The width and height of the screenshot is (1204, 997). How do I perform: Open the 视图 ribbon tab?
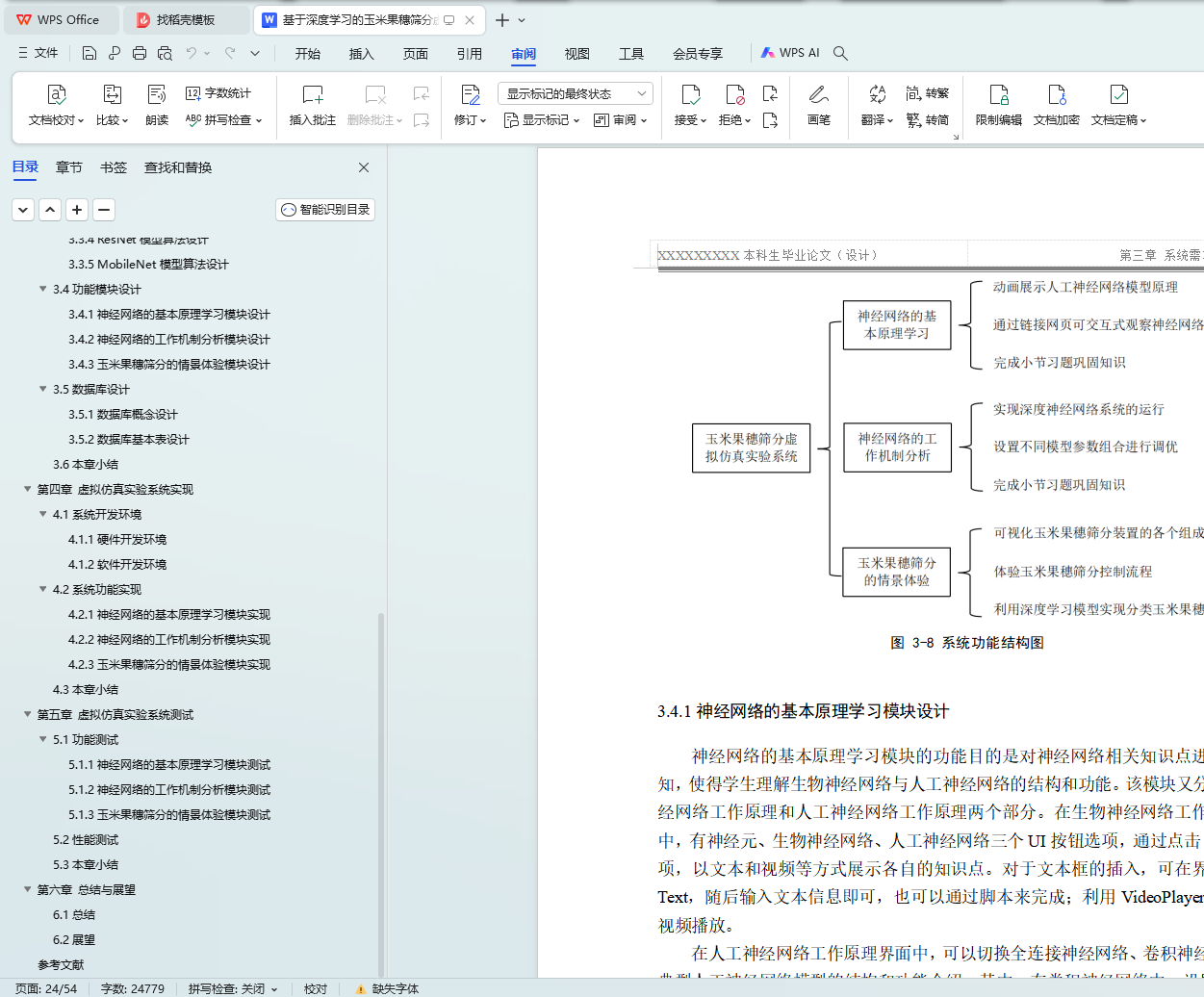(577, 54)
